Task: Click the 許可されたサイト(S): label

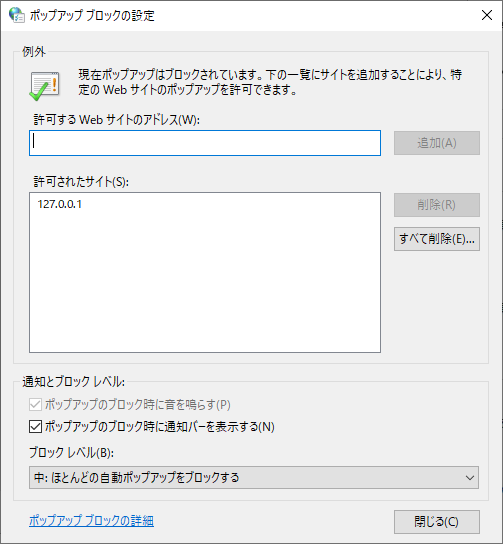Action: pos(81,181)
